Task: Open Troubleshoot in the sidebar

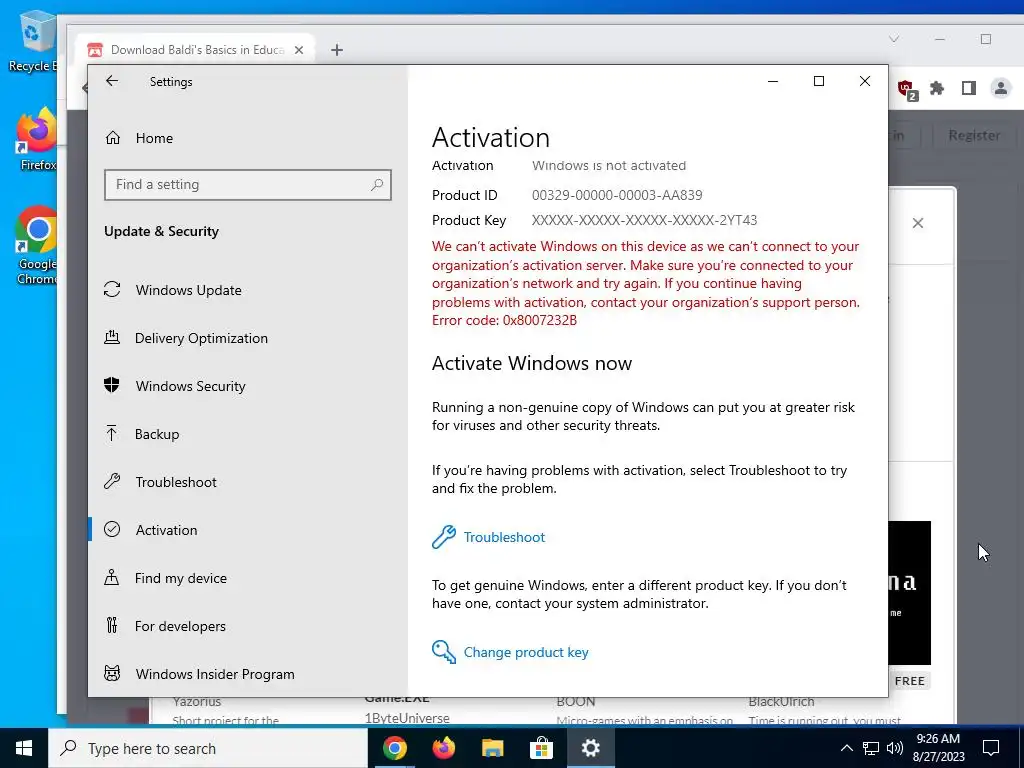Action: (x=248, y=482)
